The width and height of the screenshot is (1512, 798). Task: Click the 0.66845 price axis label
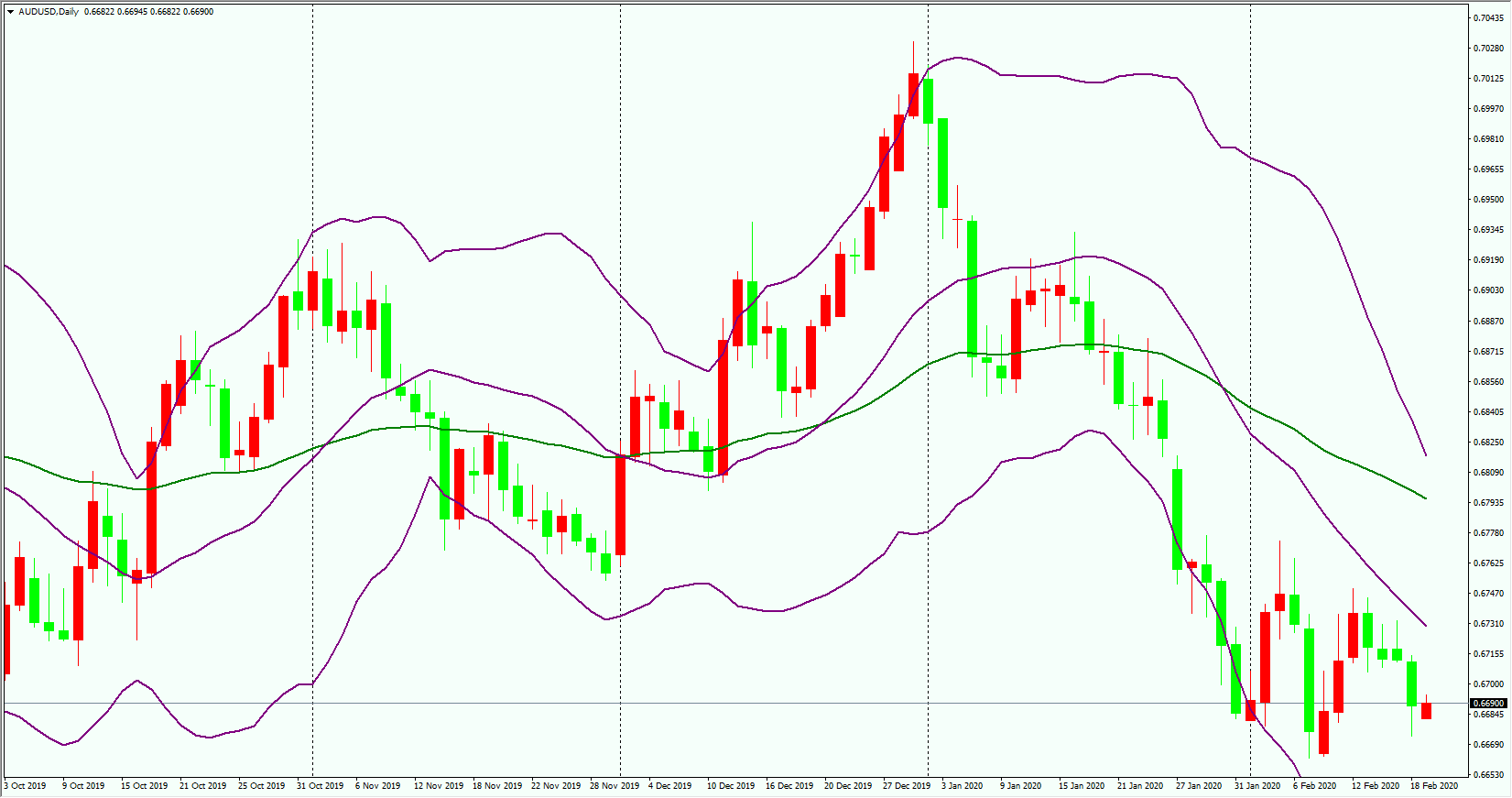1488,714
